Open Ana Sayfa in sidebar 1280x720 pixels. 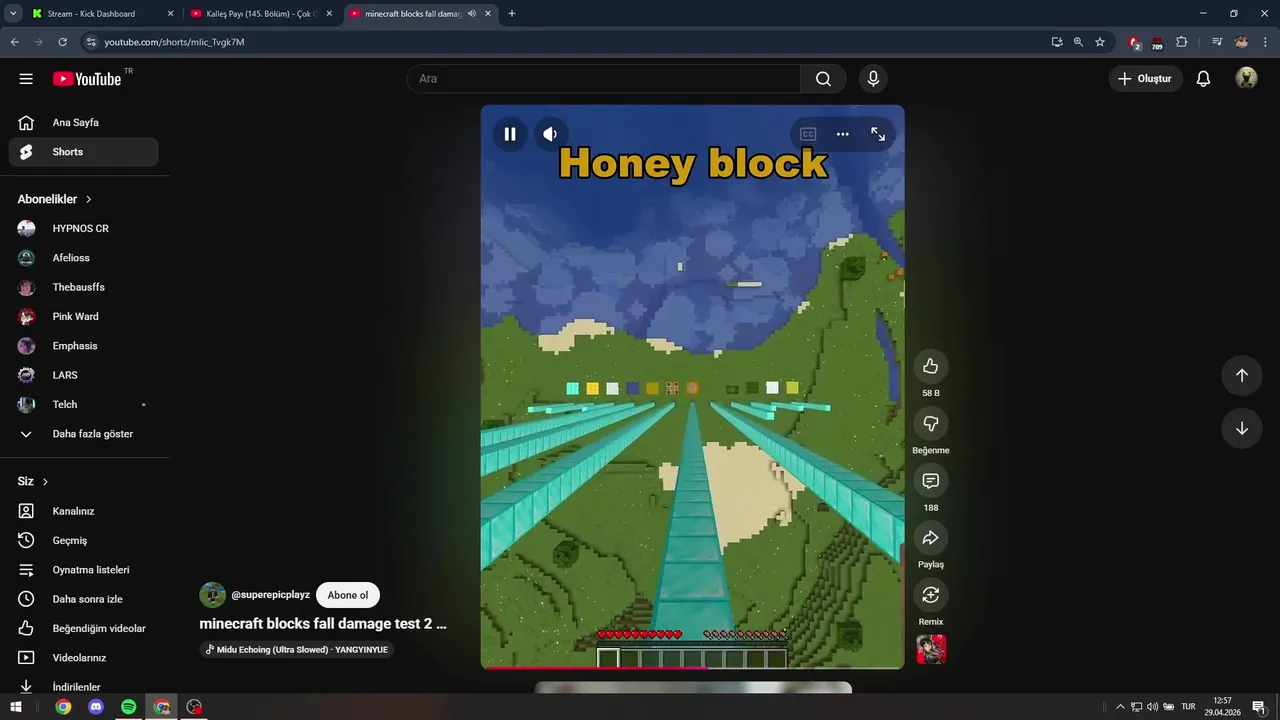[x=84, y=123]
